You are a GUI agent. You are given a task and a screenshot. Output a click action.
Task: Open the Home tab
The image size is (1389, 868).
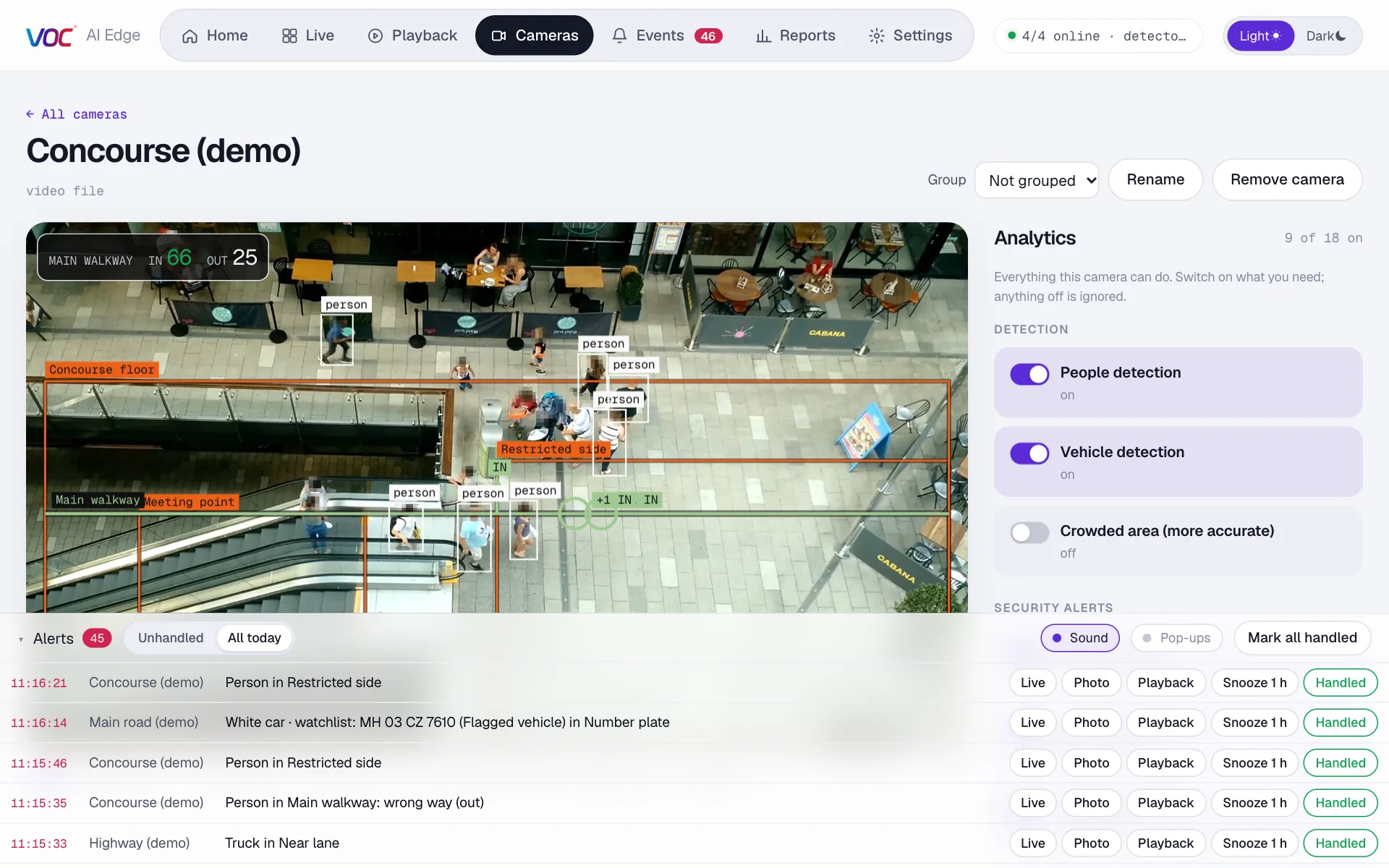215,35
